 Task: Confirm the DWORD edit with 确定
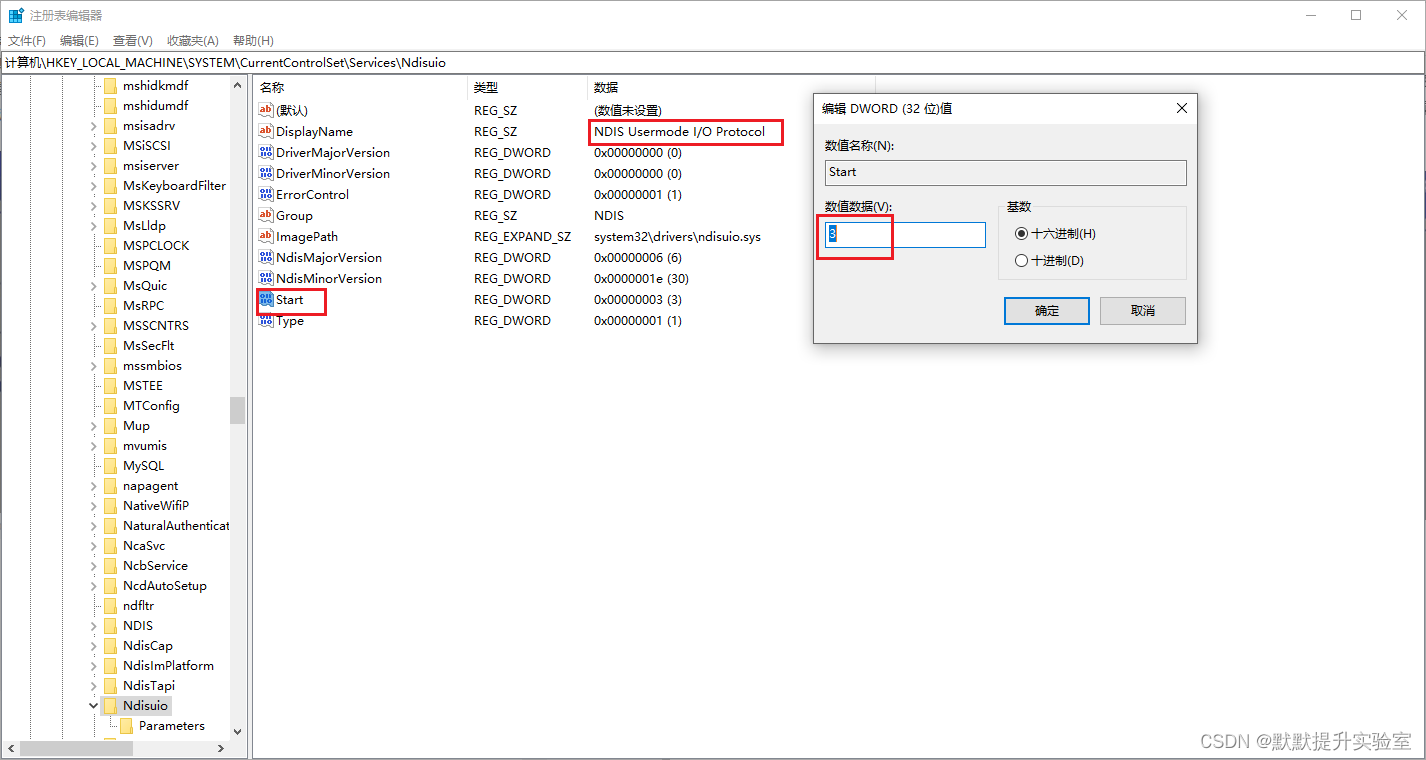pyautogui.click(x=1046, y=311)
